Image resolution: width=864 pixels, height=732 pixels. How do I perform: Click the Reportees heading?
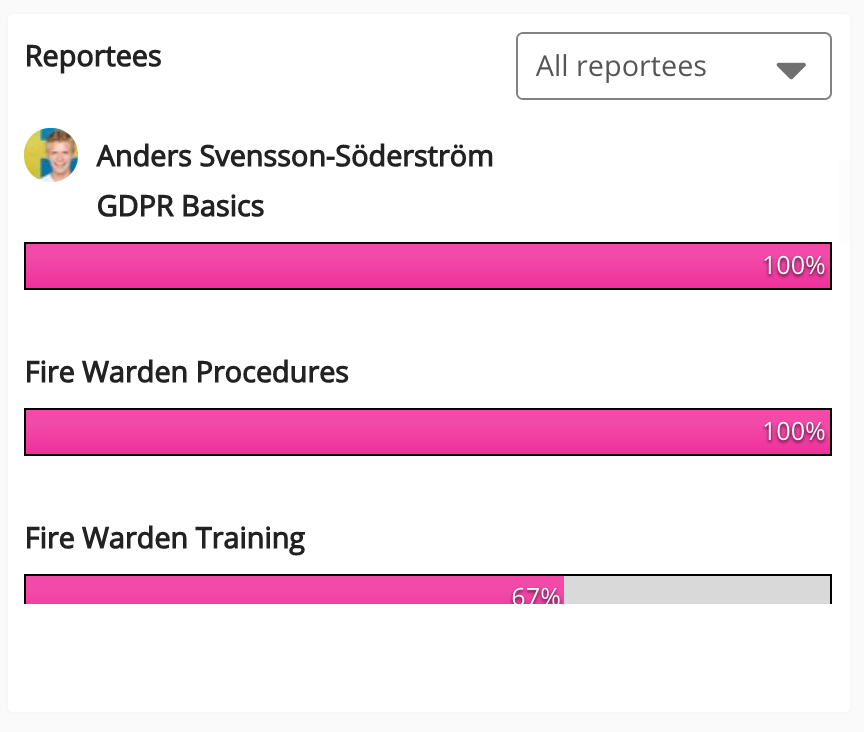coord(93,56)
